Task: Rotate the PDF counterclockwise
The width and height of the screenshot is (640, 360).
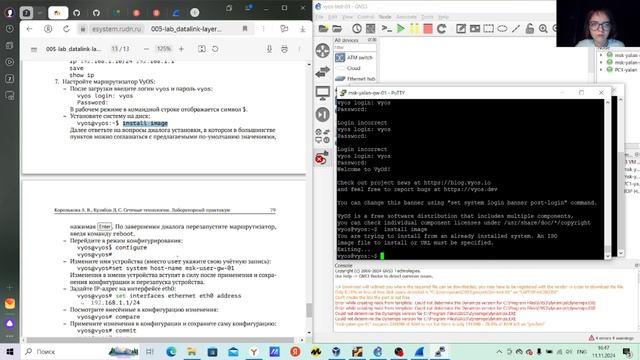Action: click(215, 49)
